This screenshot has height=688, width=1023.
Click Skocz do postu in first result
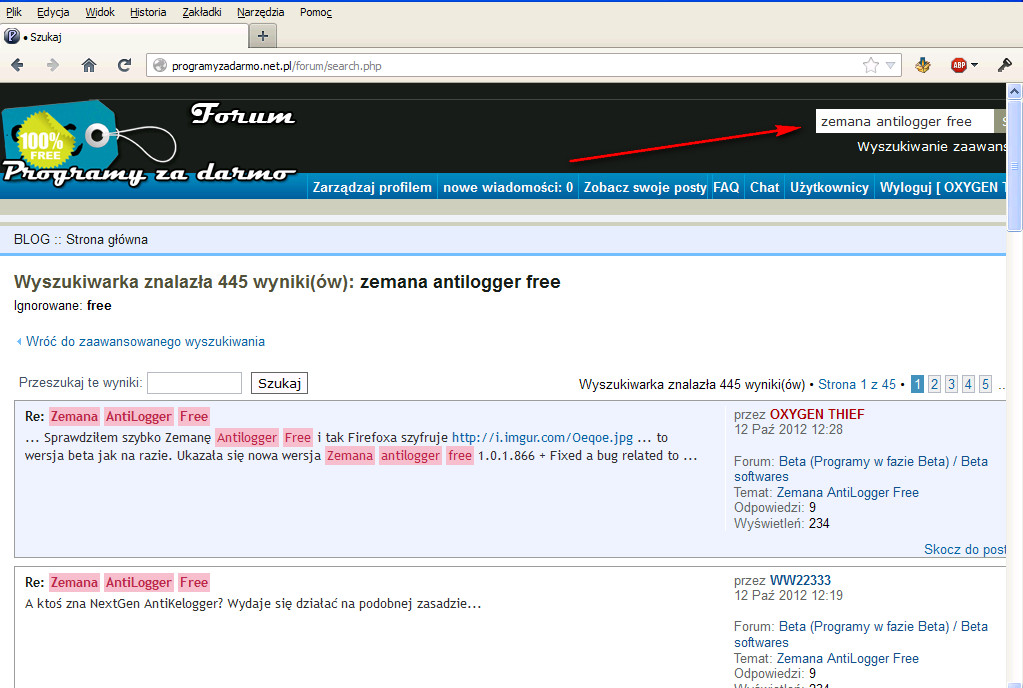coord(965,549)
